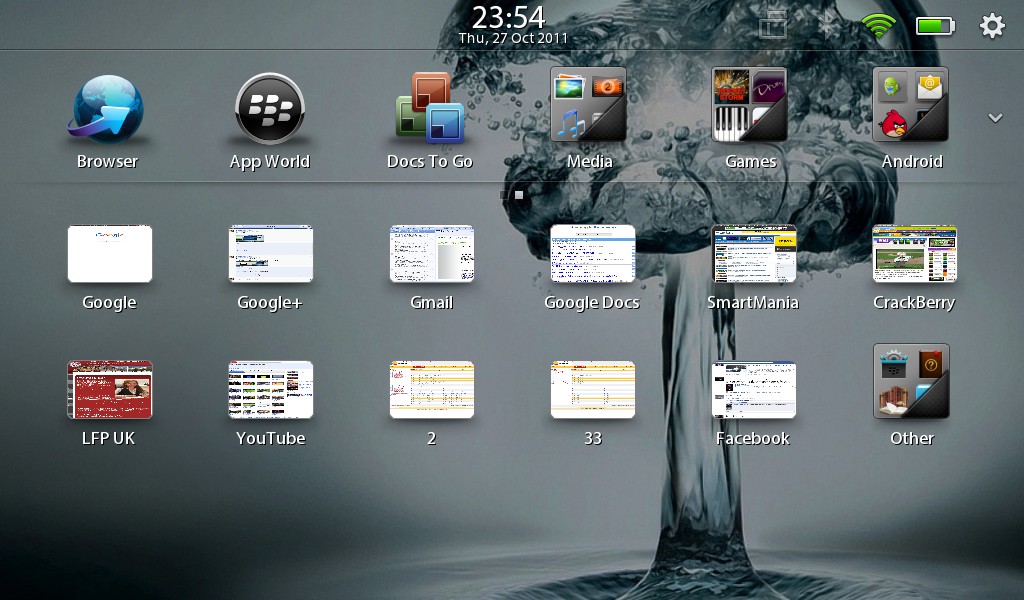The image size is (1024, 600).
Task: Open settings via the gear icon
Action: pos(992,26)
